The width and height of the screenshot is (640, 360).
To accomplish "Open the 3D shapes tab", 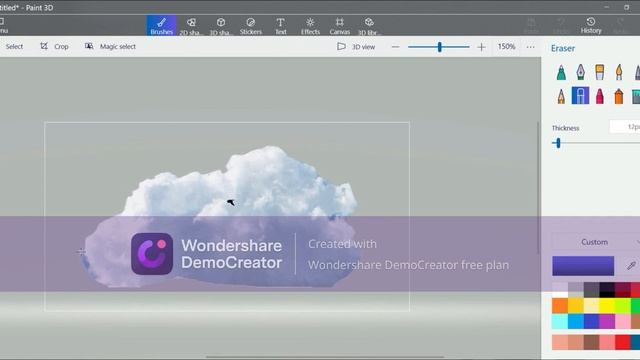I will click(x=221, y=25).
